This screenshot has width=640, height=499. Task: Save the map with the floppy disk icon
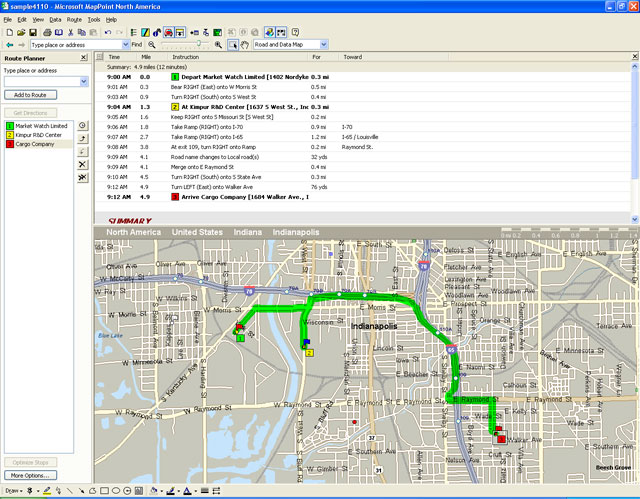tap(33, 32)
